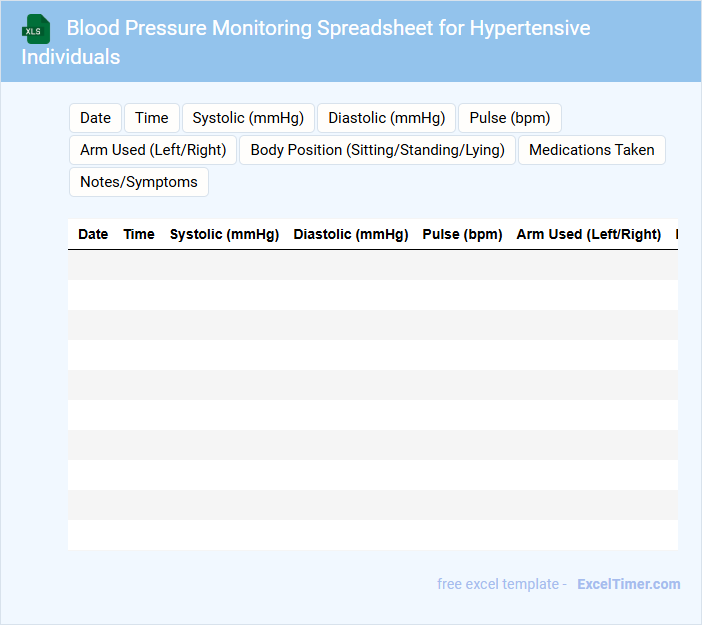Click the Arm Used (Left/Right) column header
Screen dimensions: 702x625
point(589,234)
